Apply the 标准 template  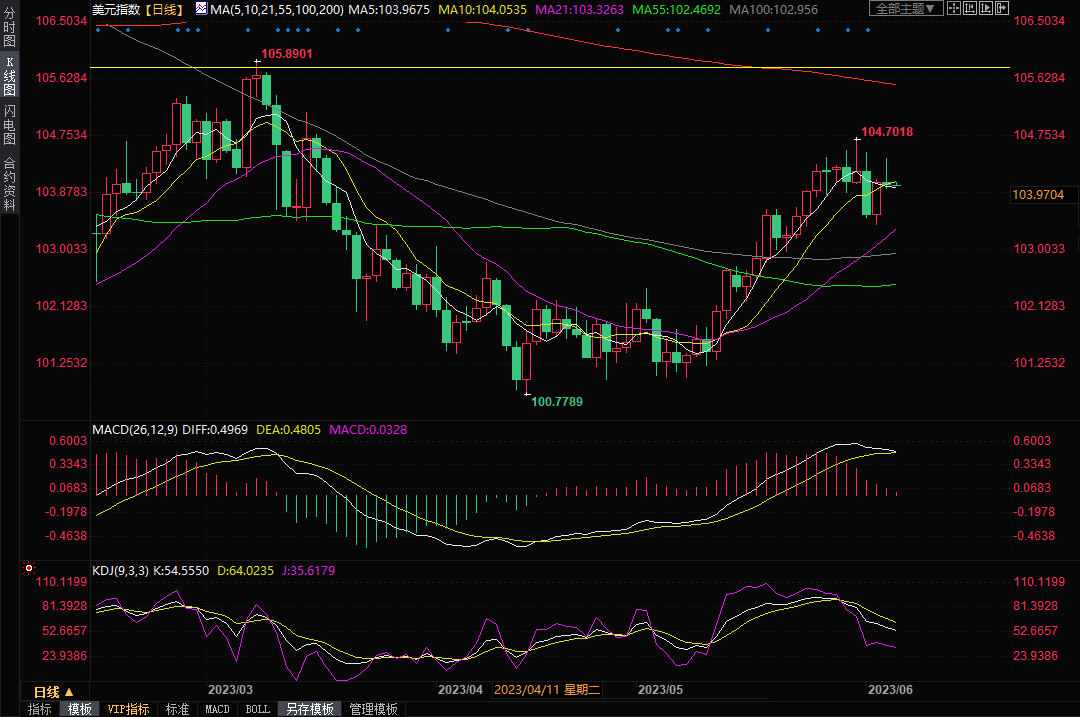coord(177,709)
